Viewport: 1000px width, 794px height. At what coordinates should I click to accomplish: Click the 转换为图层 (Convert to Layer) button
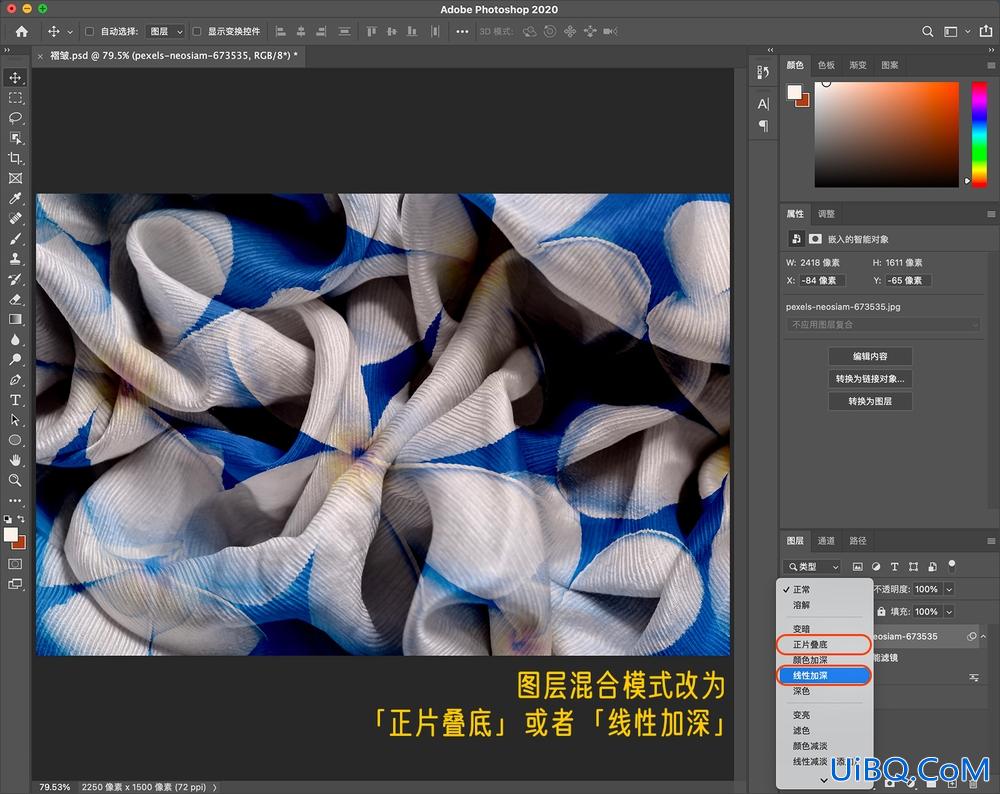[x=870, y=401]
